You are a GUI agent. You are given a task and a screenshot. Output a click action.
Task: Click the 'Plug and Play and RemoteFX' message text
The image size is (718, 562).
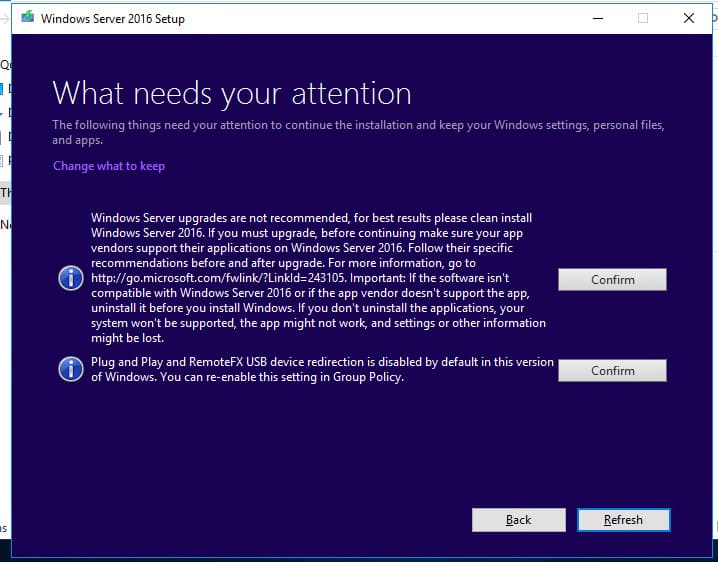pyautogui.click(x=322, y=369)
